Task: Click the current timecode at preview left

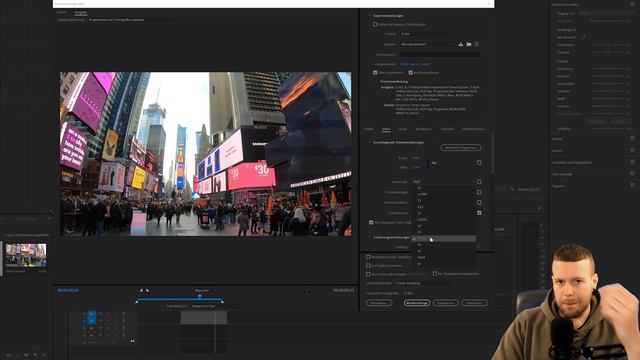Action: pyautogui.click(x=68, y=290)
